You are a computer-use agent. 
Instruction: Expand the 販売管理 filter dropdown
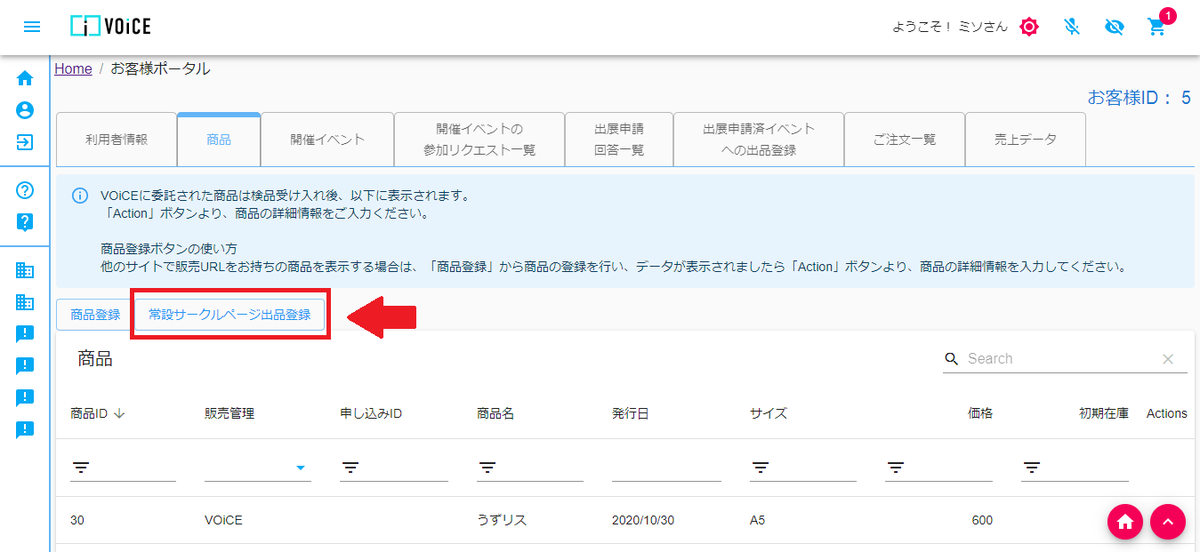point(300,468)
